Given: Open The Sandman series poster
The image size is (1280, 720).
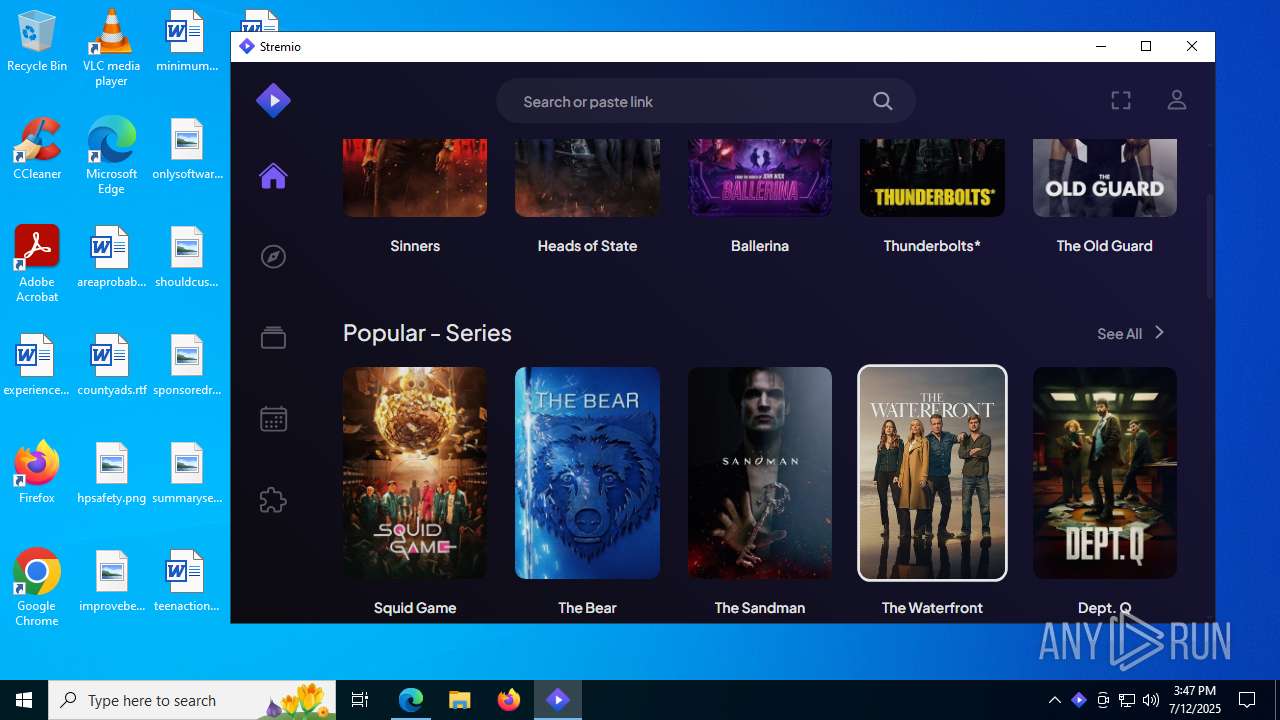Looking at the screenshot, I should [760, 473].
